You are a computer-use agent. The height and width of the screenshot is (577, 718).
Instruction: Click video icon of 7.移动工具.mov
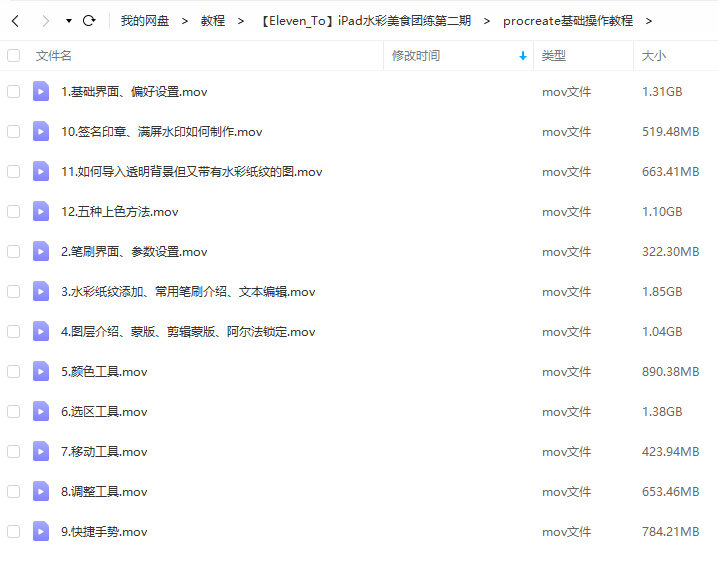pyautogui.click(x=41, y=451)
